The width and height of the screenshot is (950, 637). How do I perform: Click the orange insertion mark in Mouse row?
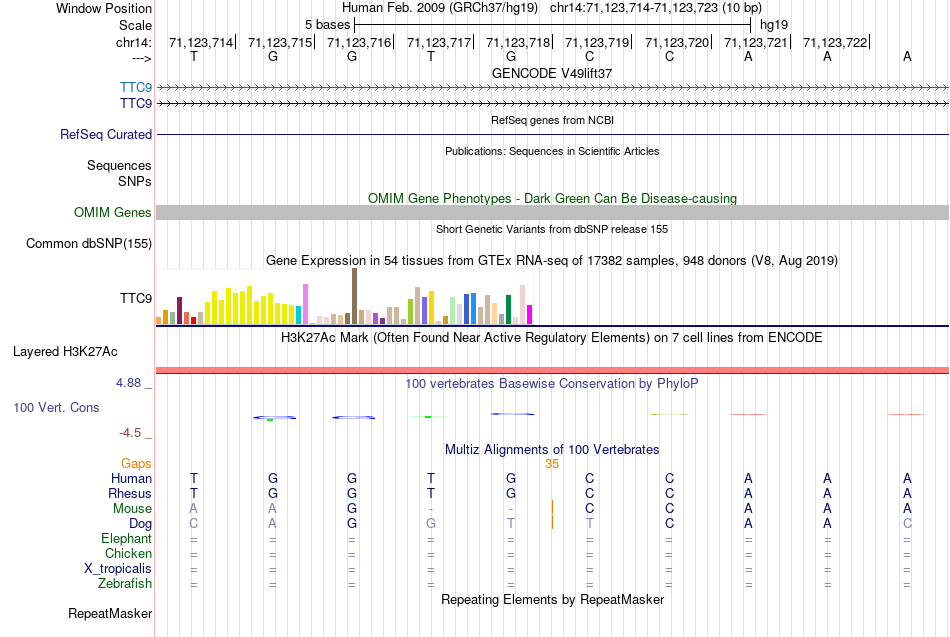pos(552,507)
